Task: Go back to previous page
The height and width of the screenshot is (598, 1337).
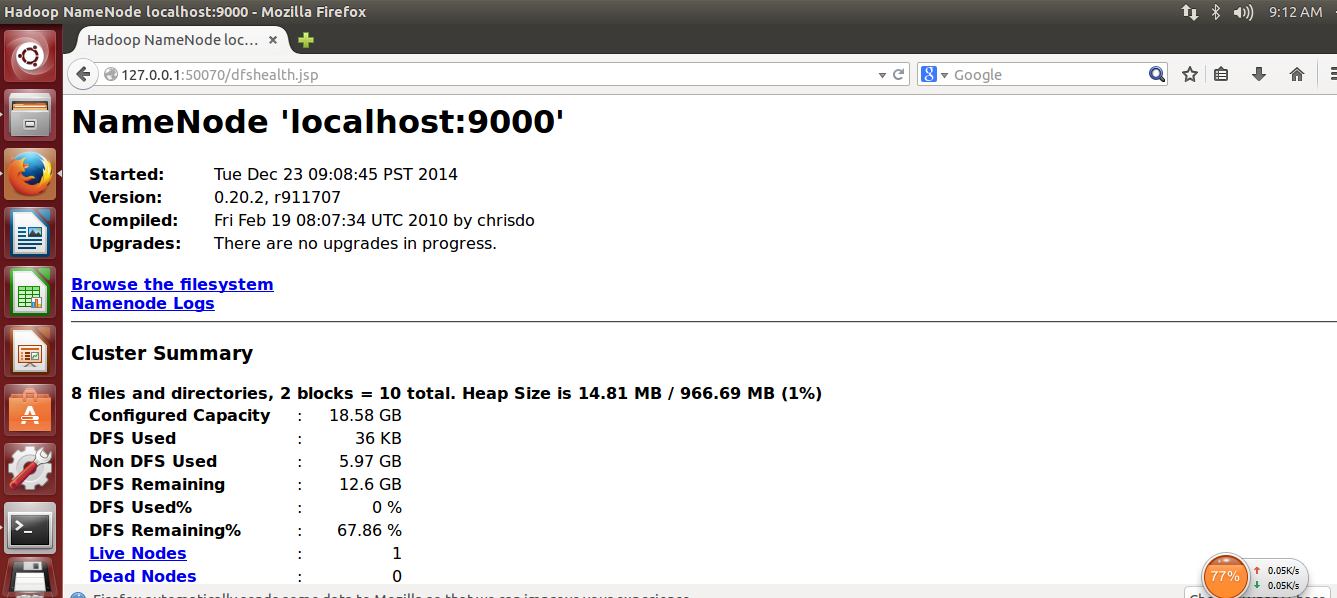Action: pos(83,74)
